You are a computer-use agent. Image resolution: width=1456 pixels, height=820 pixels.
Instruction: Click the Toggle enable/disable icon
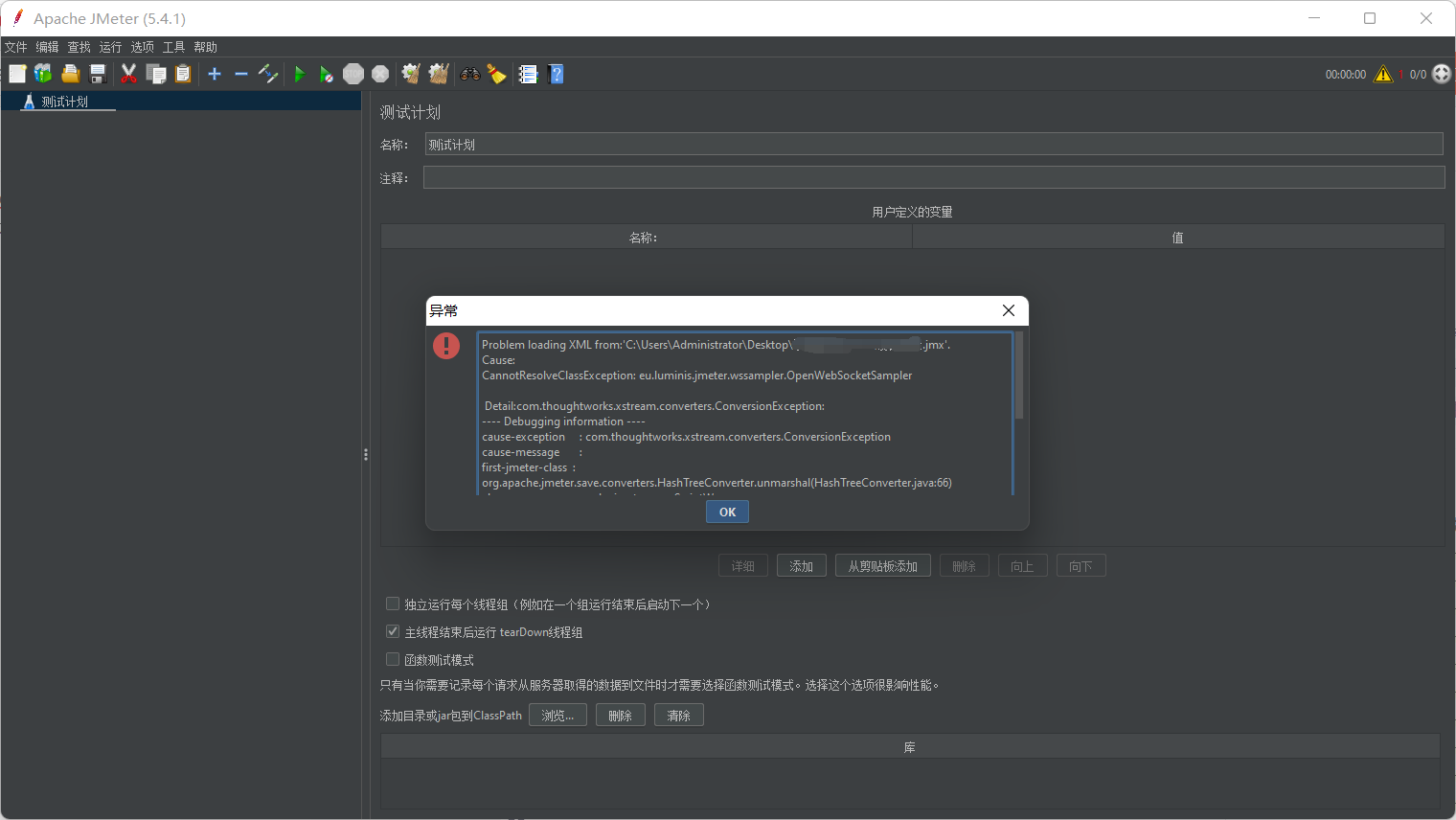point(268,74)
